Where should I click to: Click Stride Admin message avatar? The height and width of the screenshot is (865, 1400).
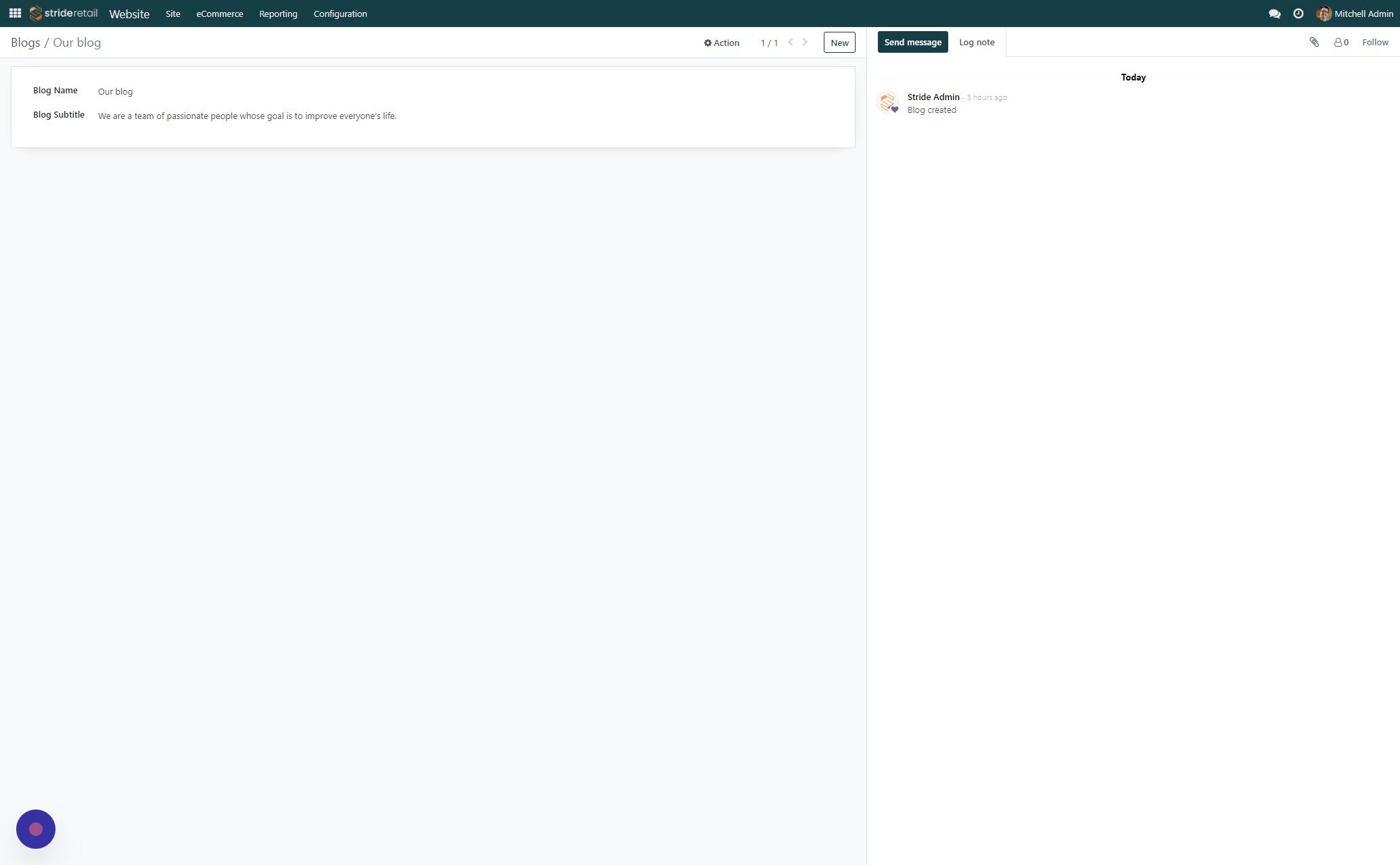coord(887,102)
